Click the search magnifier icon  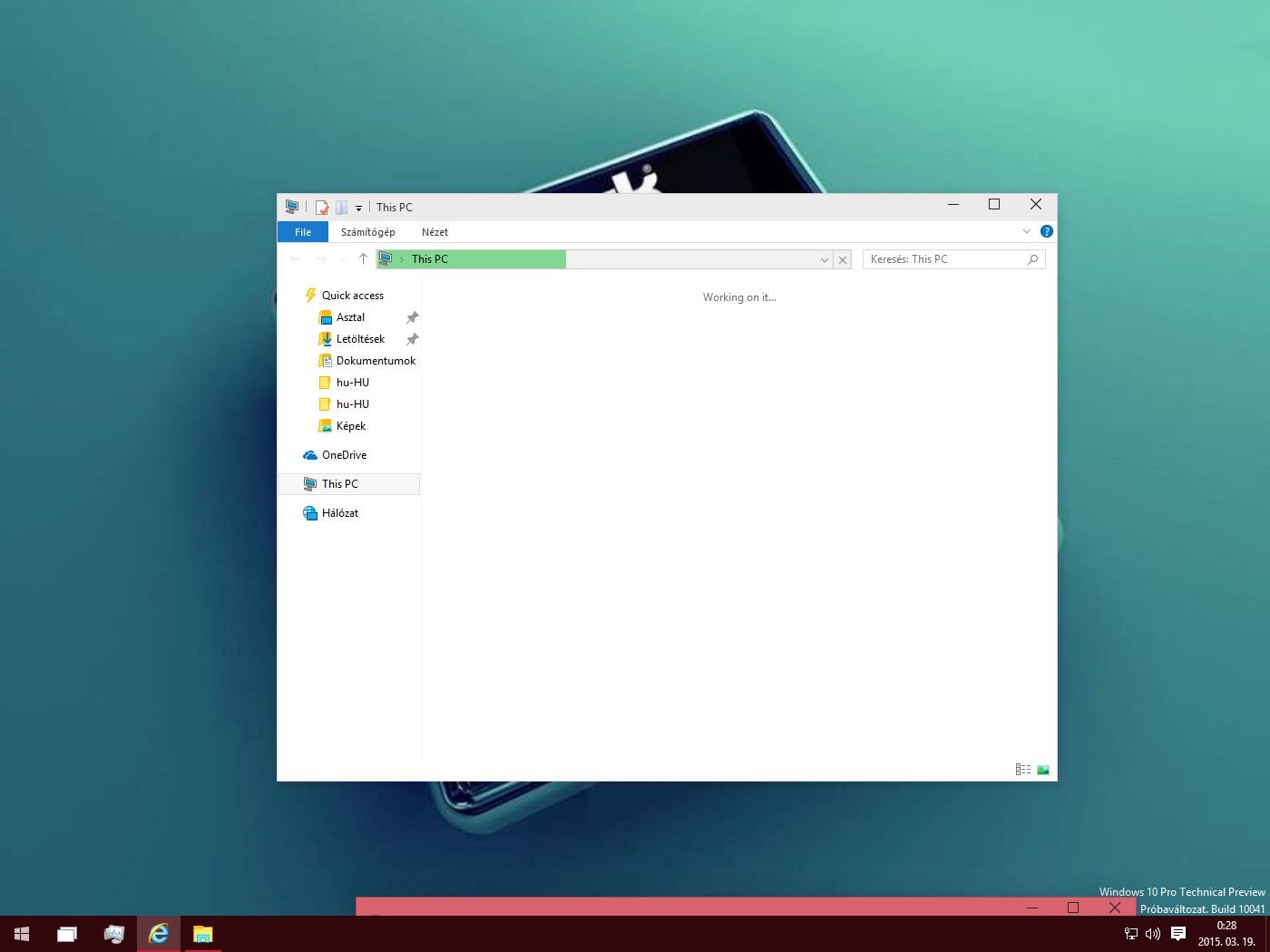pos(1032,259)
